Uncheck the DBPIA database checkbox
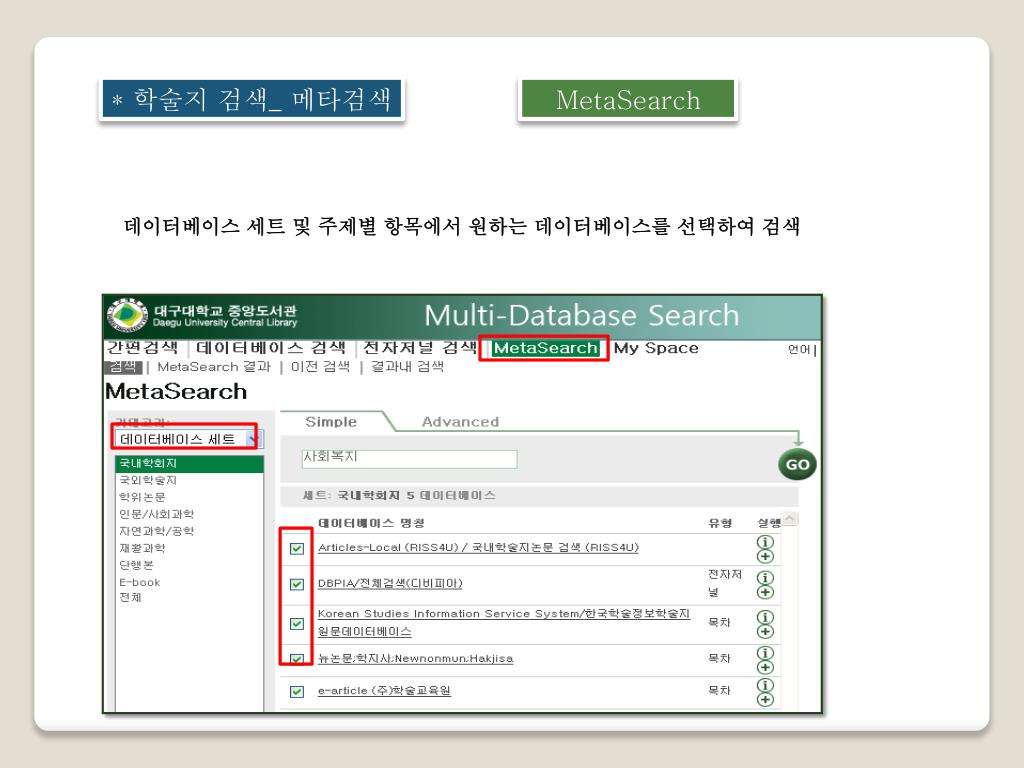 click(296, 584)
